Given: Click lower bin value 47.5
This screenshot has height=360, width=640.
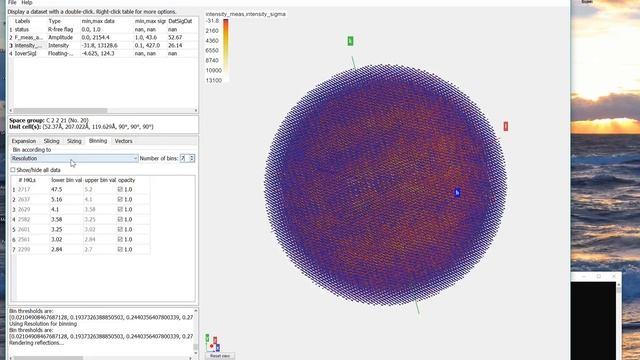Looking at the screenshot, I should tap(57, 189).
